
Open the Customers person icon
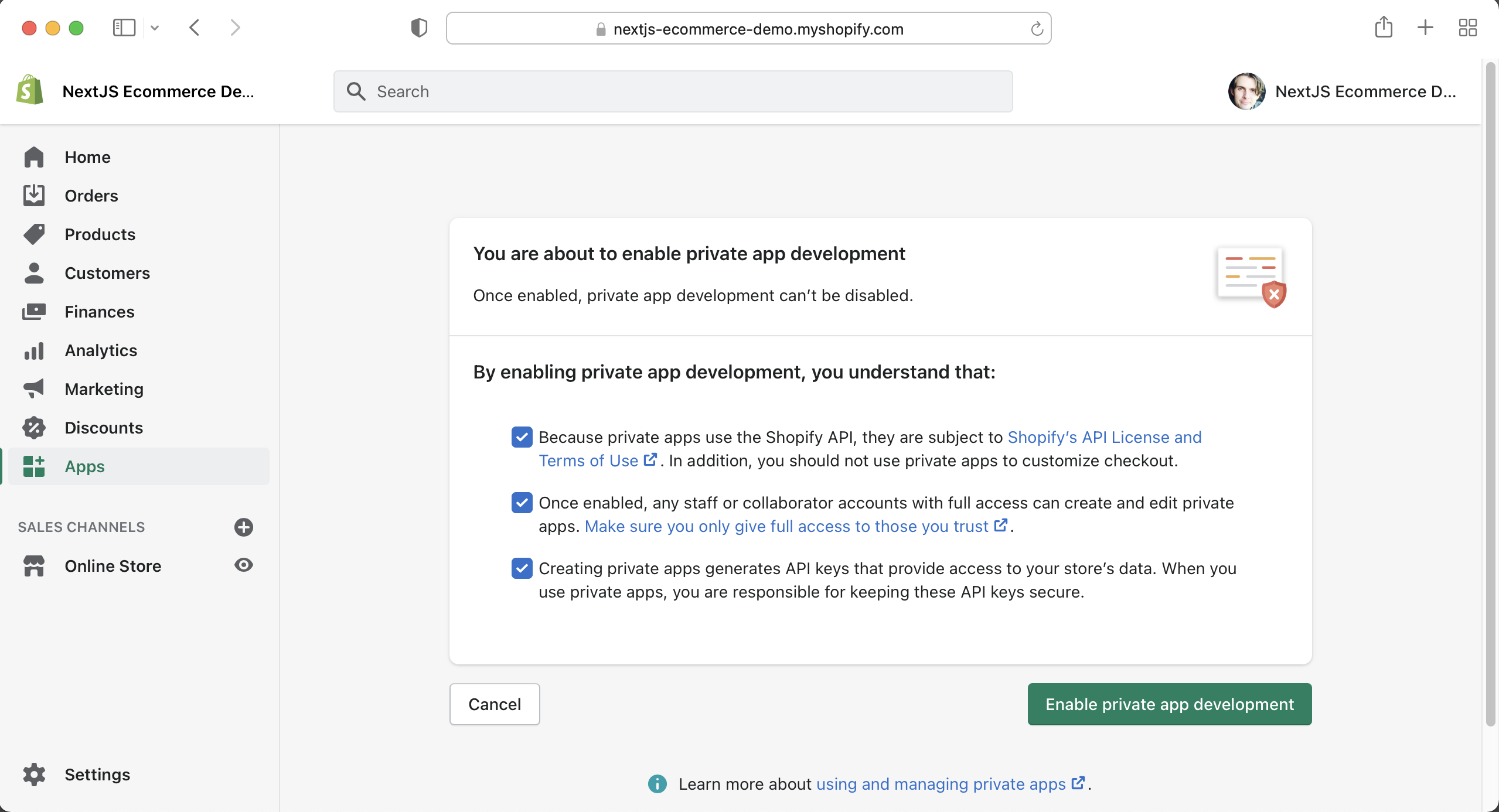(34, 273)
